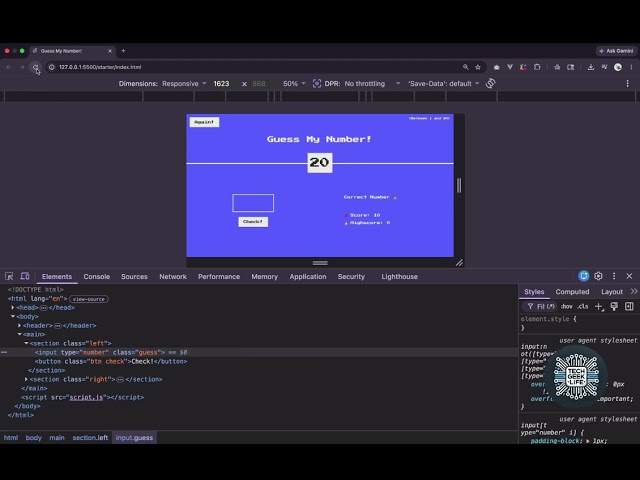Switch to the Sources tab
Viewport: 640px width, 480px height.
point(134,277)
